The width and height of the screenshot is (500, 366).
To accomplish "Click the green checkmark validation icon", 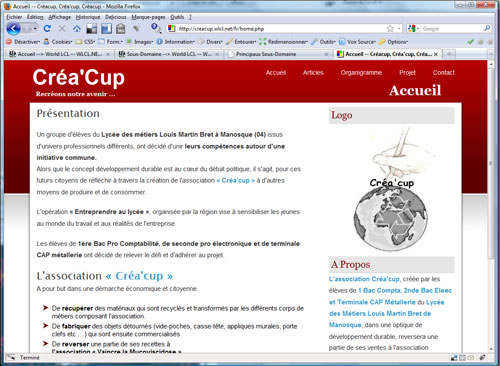I will point(471,42).
